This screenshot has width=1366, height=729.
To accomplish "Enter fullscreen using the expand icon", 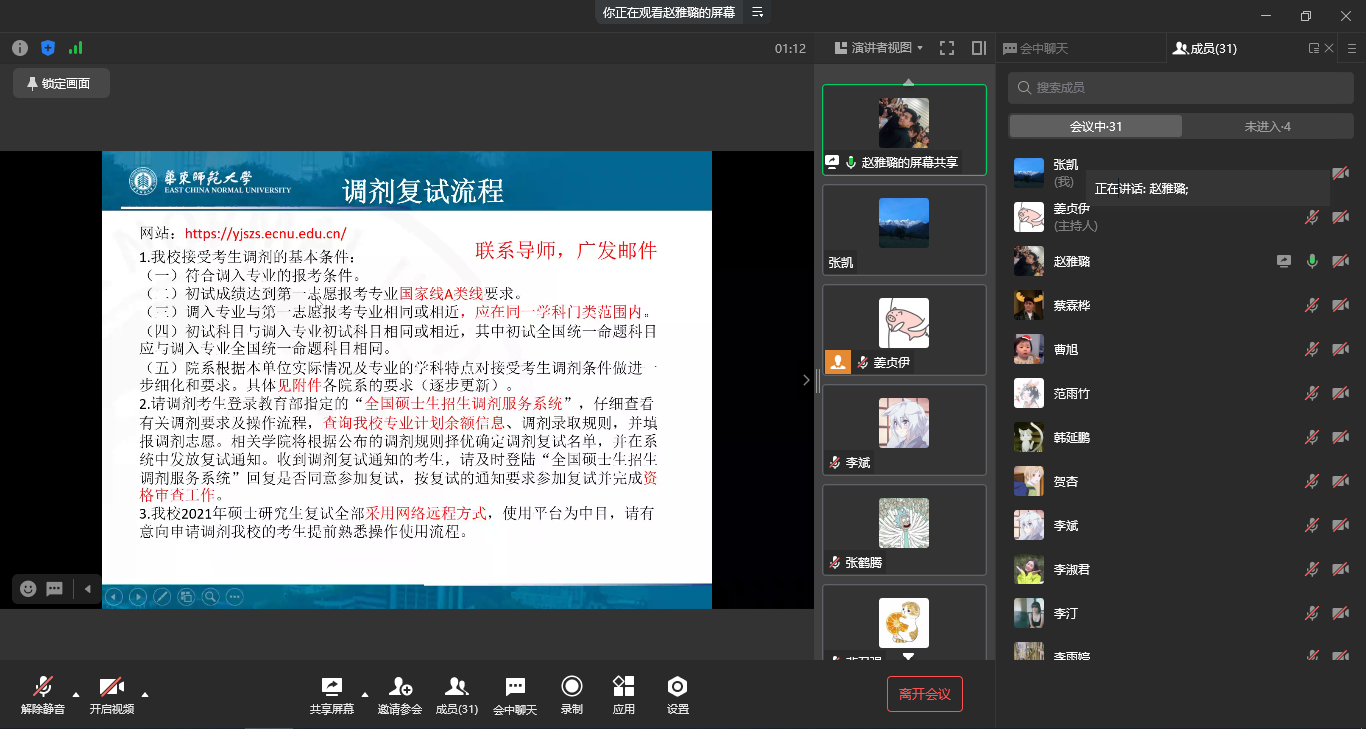I will coord(947,48).
